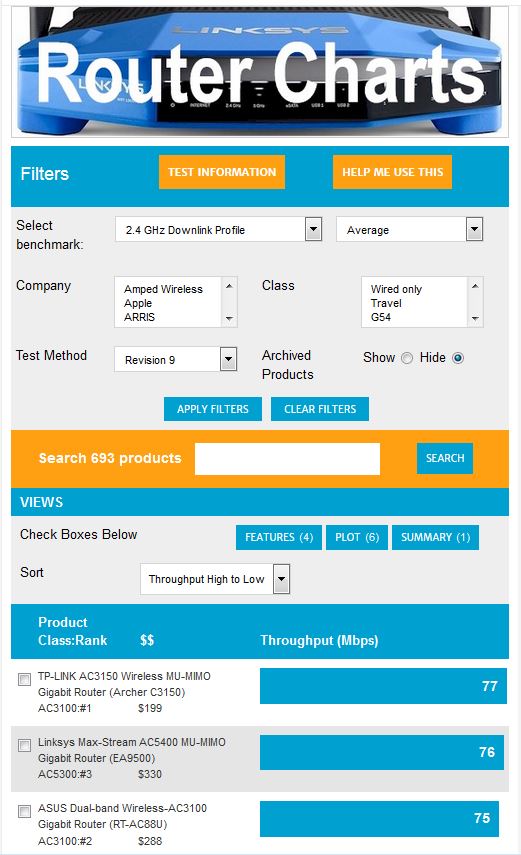Viewport: 521px width, 855px height.
Task: Click the $199 price of TP-LINK router
Action: [x=150, y=708]
